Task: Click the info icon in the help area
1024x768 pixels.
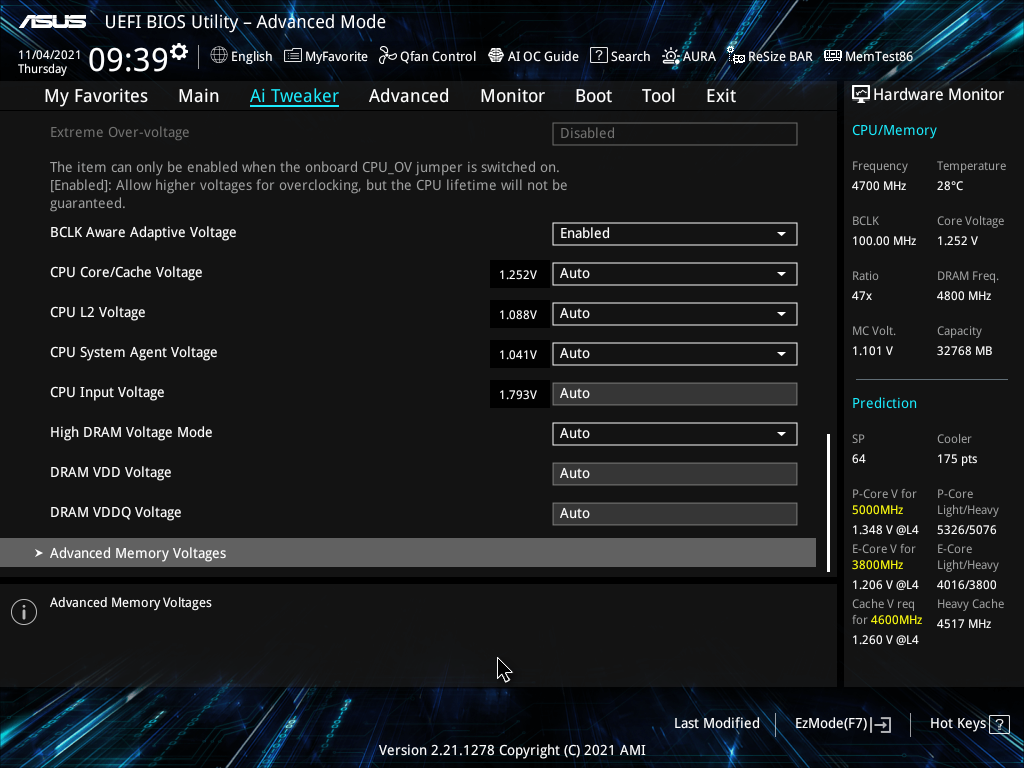Action: (x=24, y=612)
